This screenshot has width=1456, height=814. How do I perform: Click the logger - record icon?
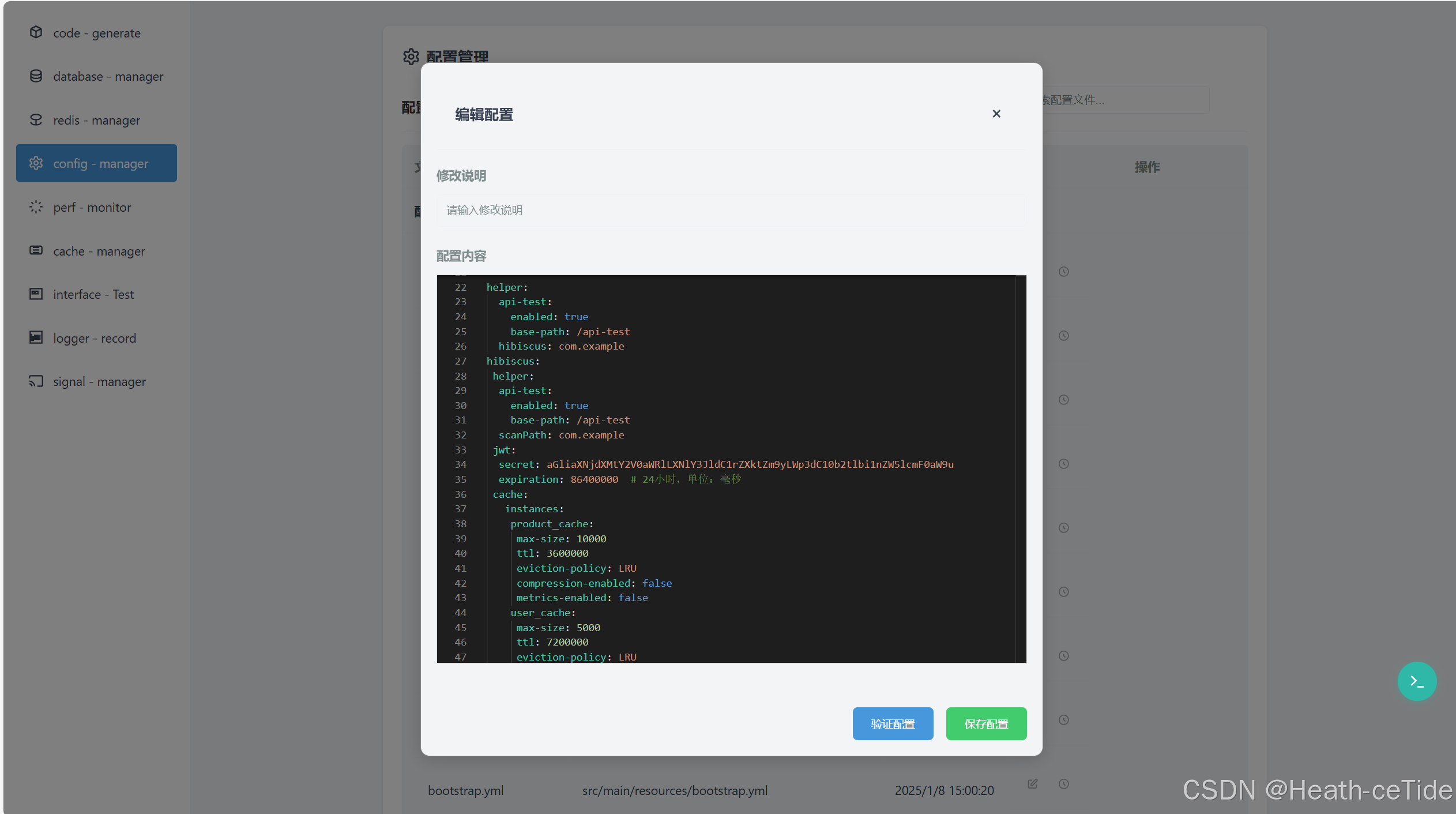36,337
